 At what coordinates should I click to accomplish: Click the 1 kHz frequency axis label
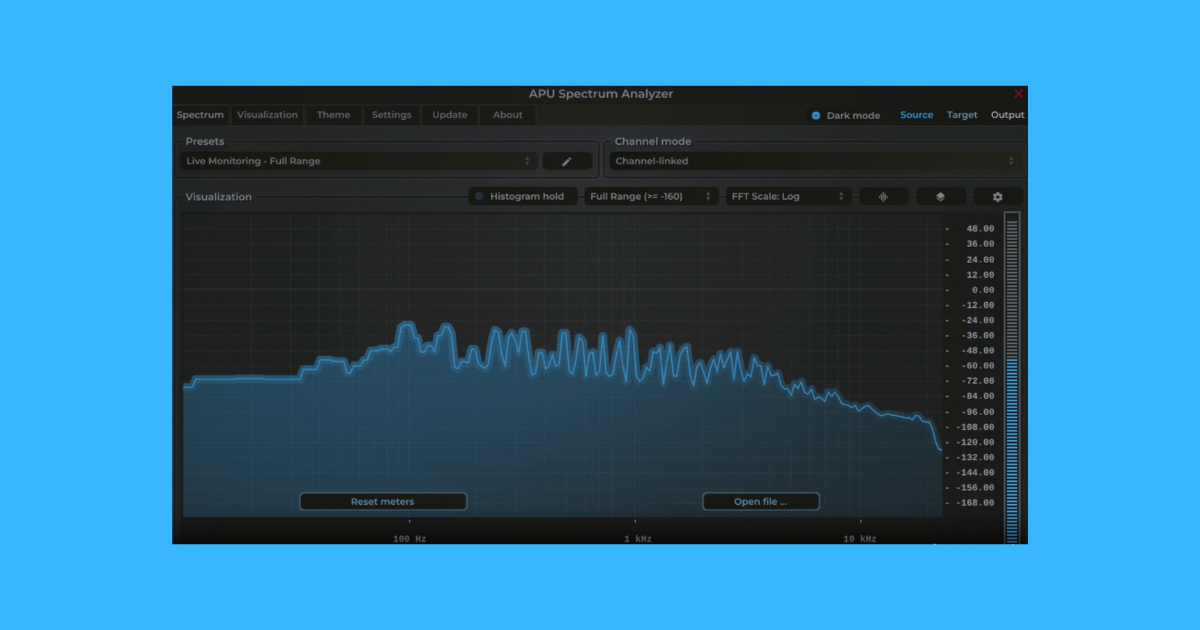click(x=638, y=539)
